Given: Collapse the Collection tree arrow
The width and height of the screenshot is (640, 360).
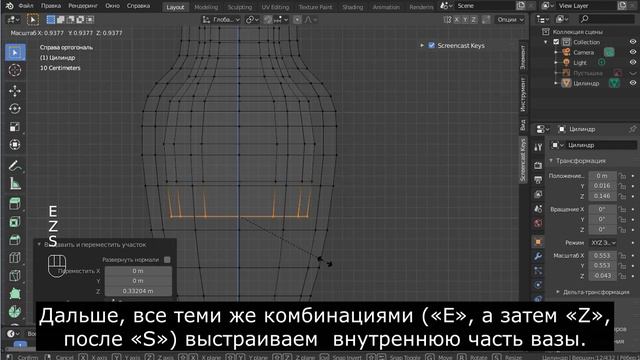Looking at the screenshot, I should click(x=546, y=42).
